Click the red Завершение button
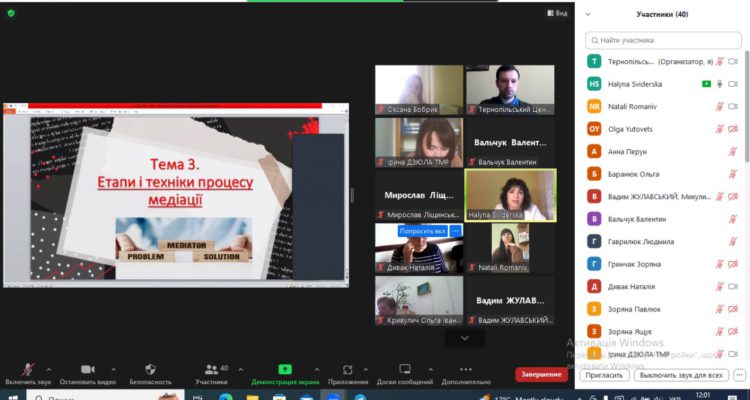The image size is (750, 400). [x=541, y=374]
